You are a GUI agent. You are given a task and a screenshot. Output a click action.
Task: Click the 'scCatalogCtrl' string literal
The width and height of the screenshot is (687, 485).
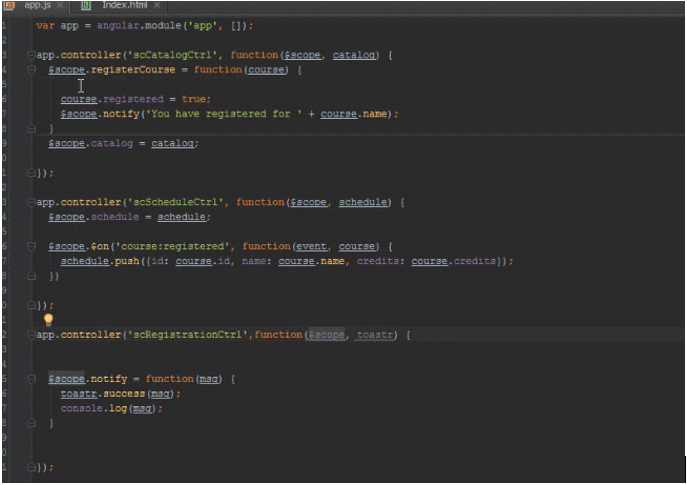pos(172,55)
